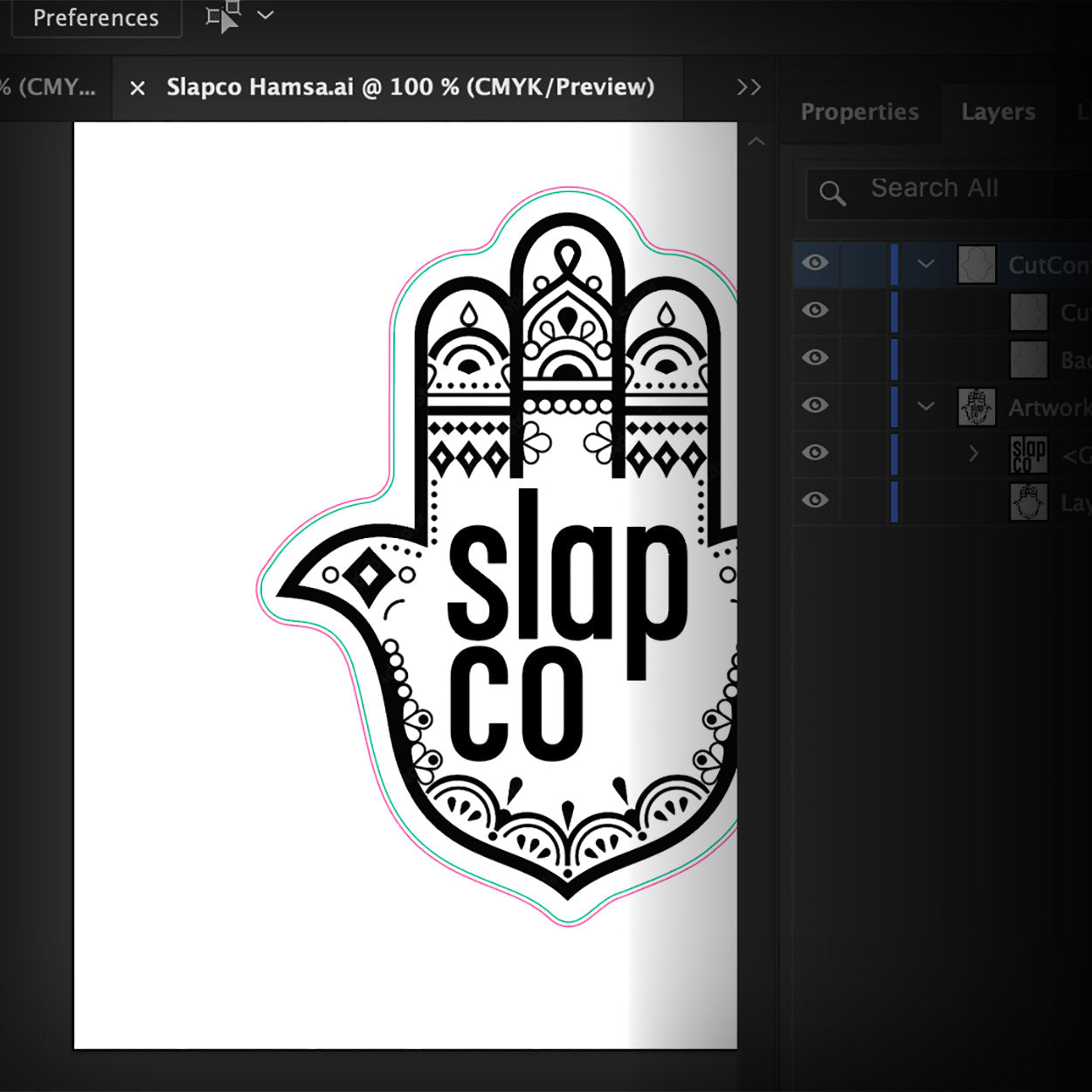Switch to the Slapco Hamsa.ai document tab
The height and width of the screenshot is (1092, 1092).
[x=410, y=87]
